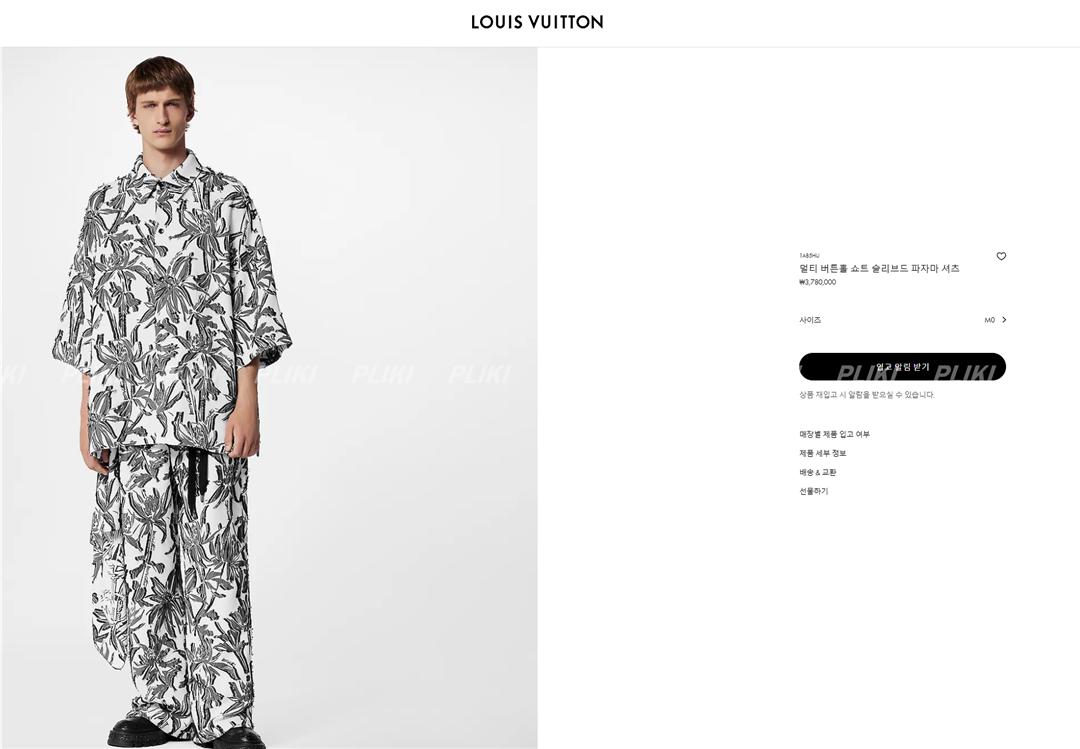The height and width of the screenshot is (749, 1080).
Task: Click the product code 1AB5HU
Action: coord(809,256)
